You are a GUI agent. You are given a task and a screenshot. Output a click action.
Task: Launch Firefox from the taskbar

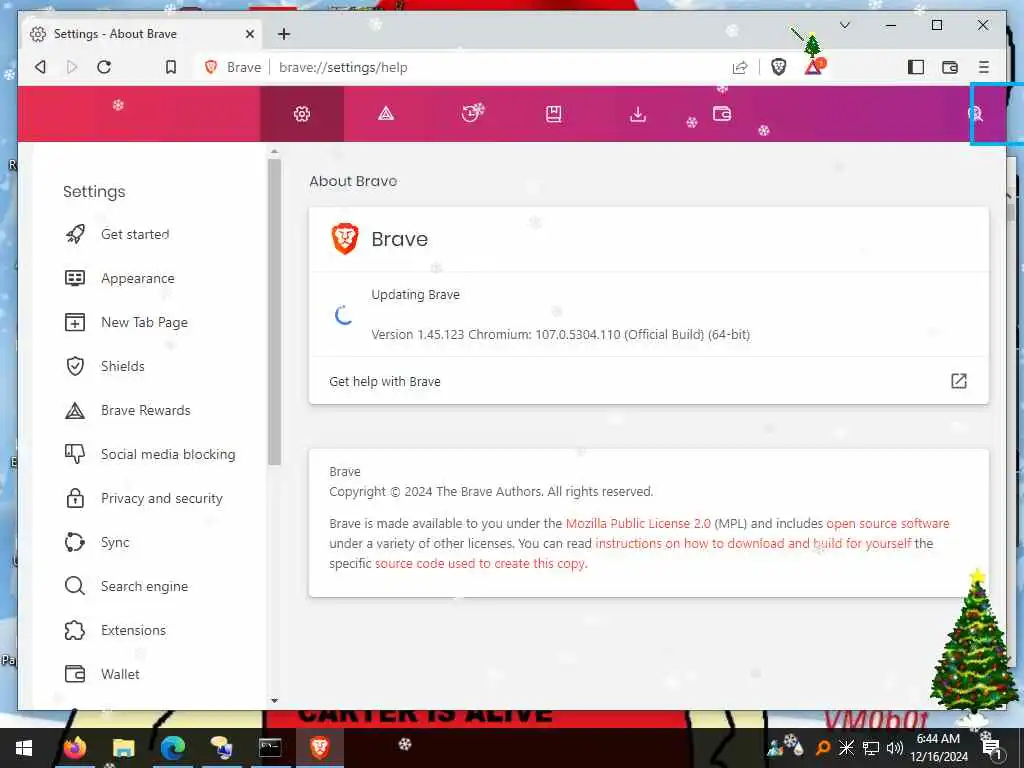point(75,748)
